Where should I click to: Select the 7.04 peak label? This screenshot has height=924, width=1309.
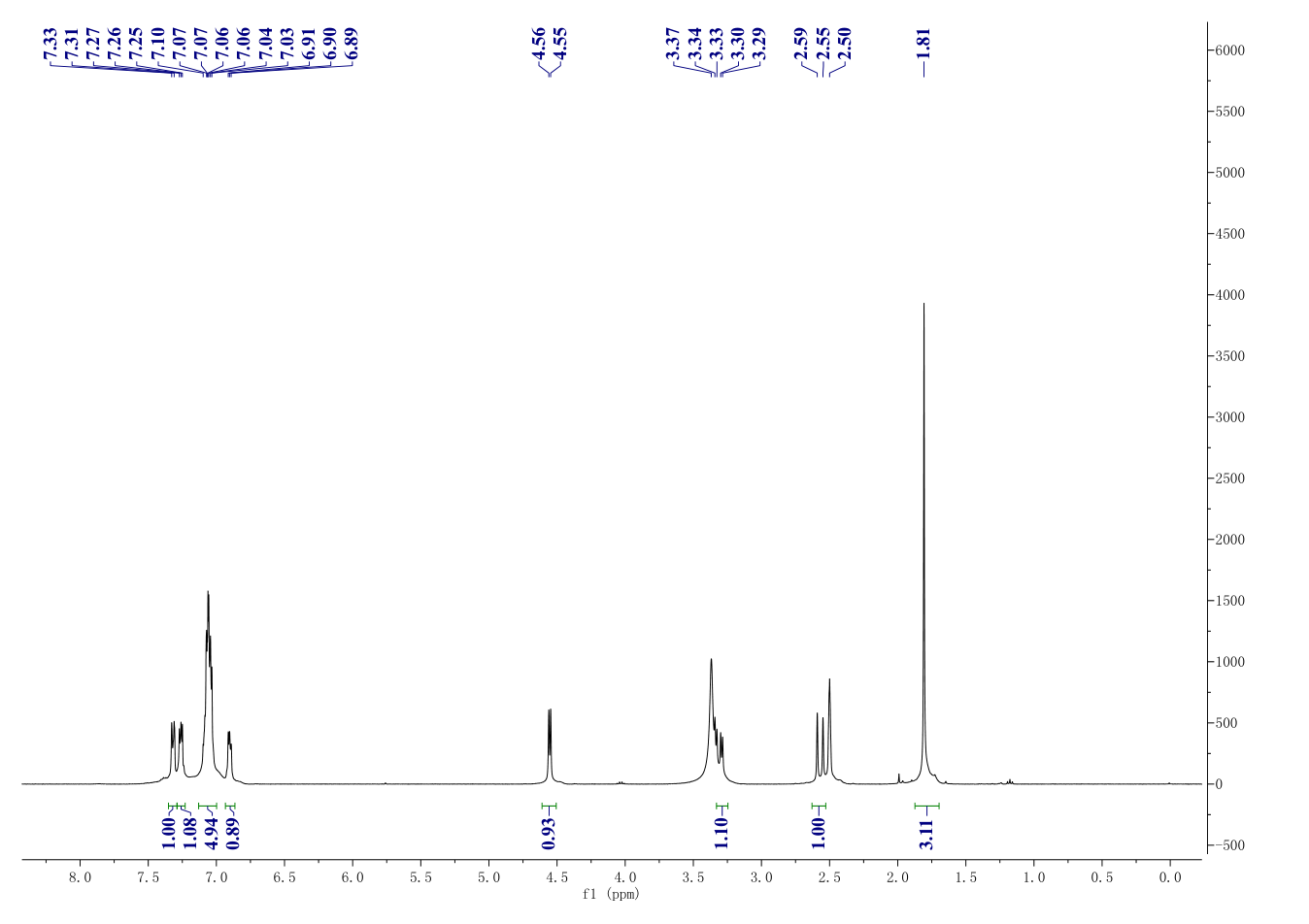coord(265,45)
